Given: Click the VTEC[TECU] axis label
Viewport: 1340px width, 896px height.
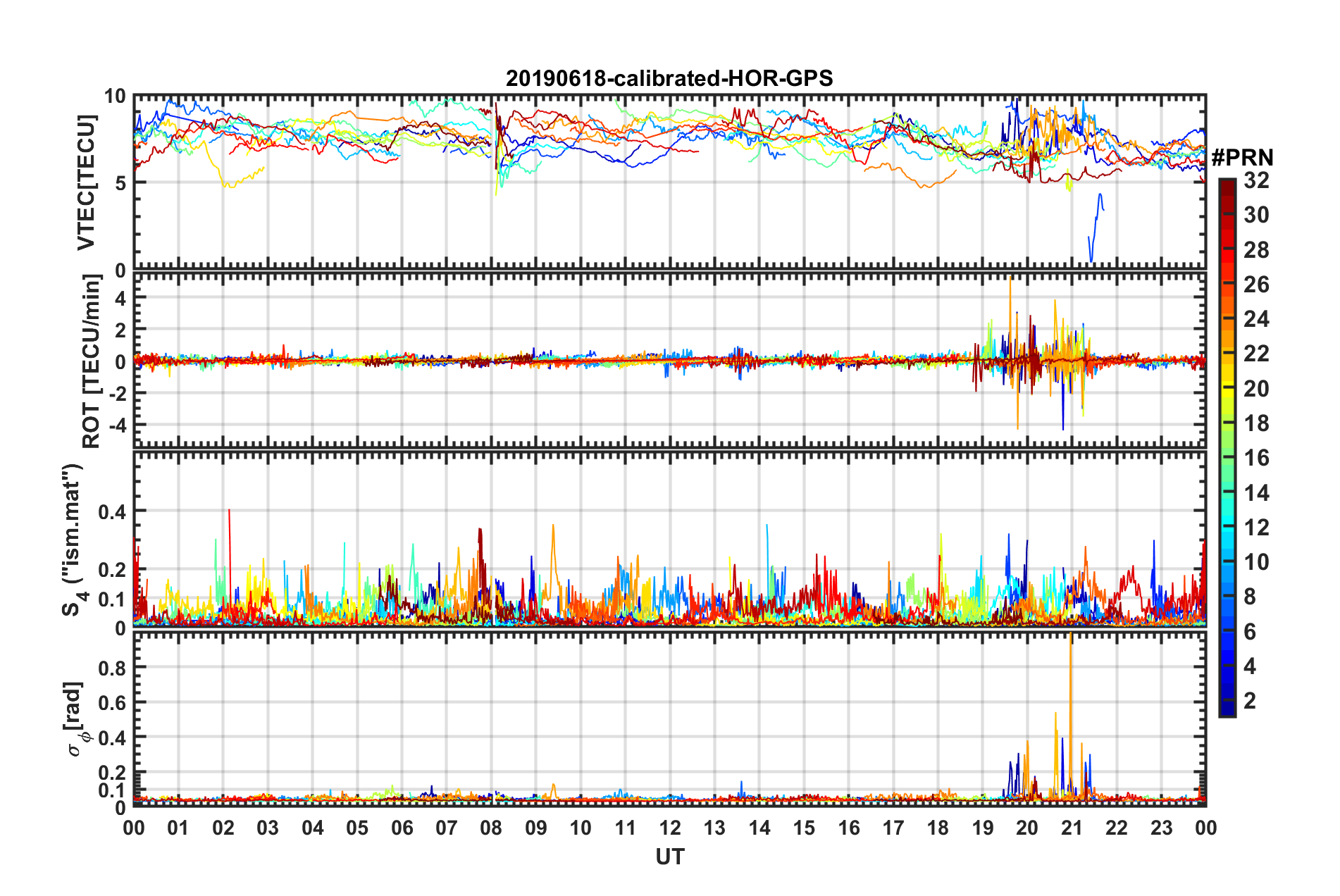Looking at the screenshot, I should (x=85, y=182).
